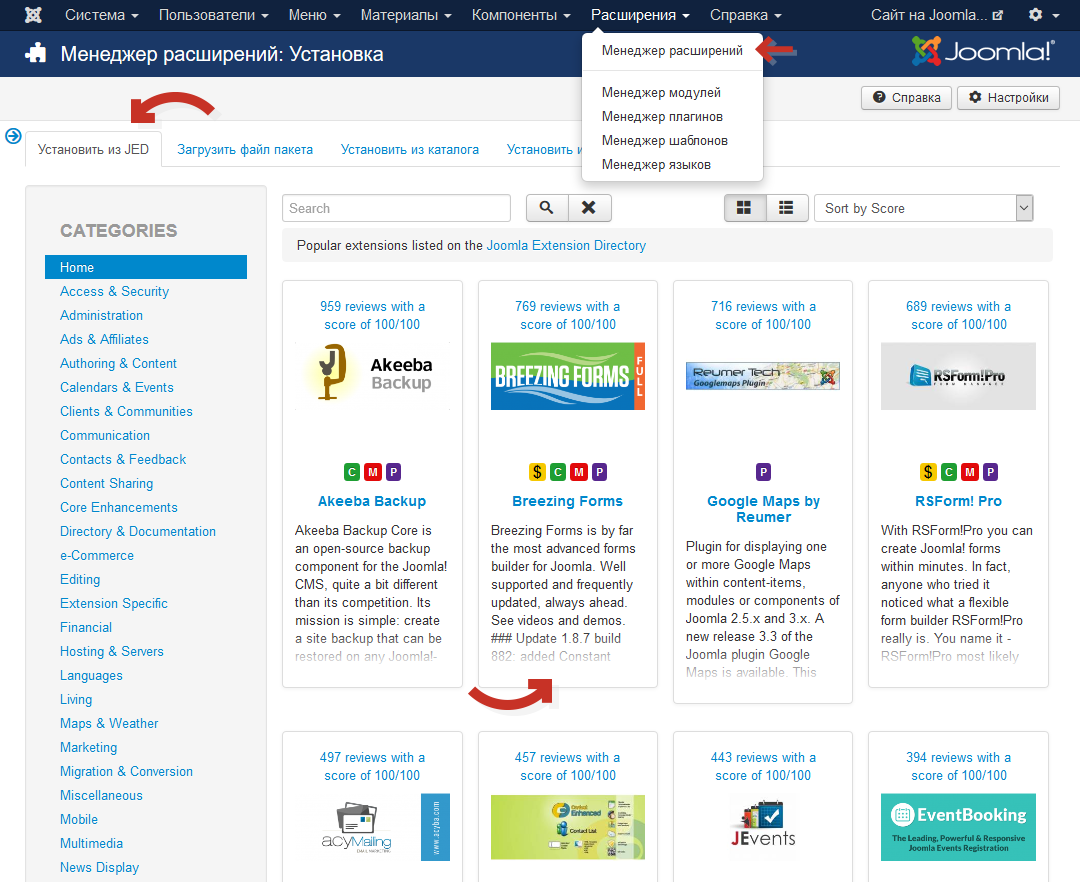Viewport: 1080px width, 882px height.
Task: Click the green C badge under Akeeba Backup
Action: (x=352, y=472)
